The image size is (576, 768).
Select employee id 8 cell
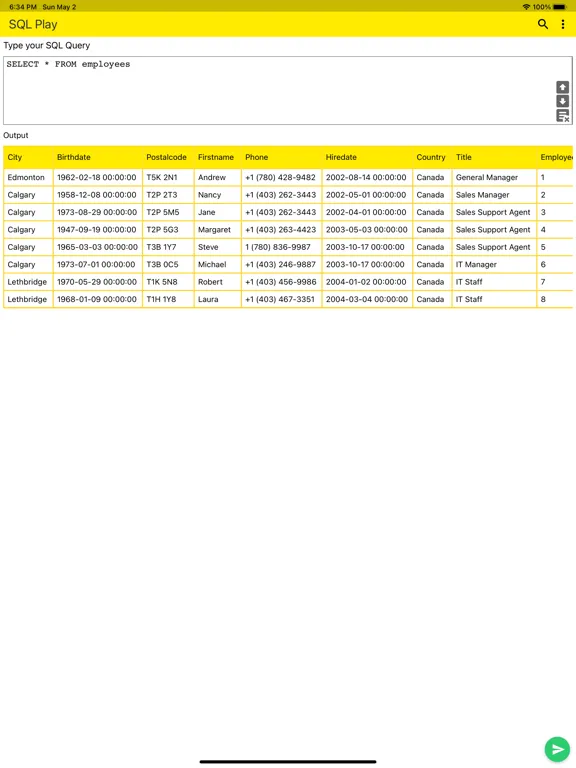[x=554, y=299]
